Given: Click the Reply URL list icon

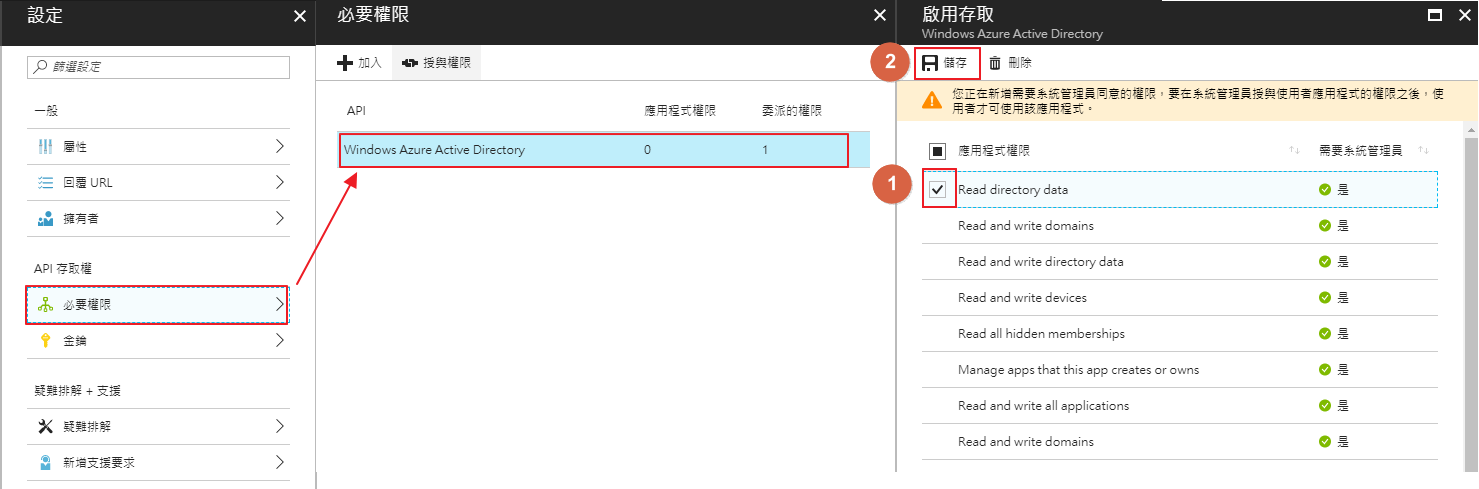Looking at the screenshot, I should click(x=45, y=183).
